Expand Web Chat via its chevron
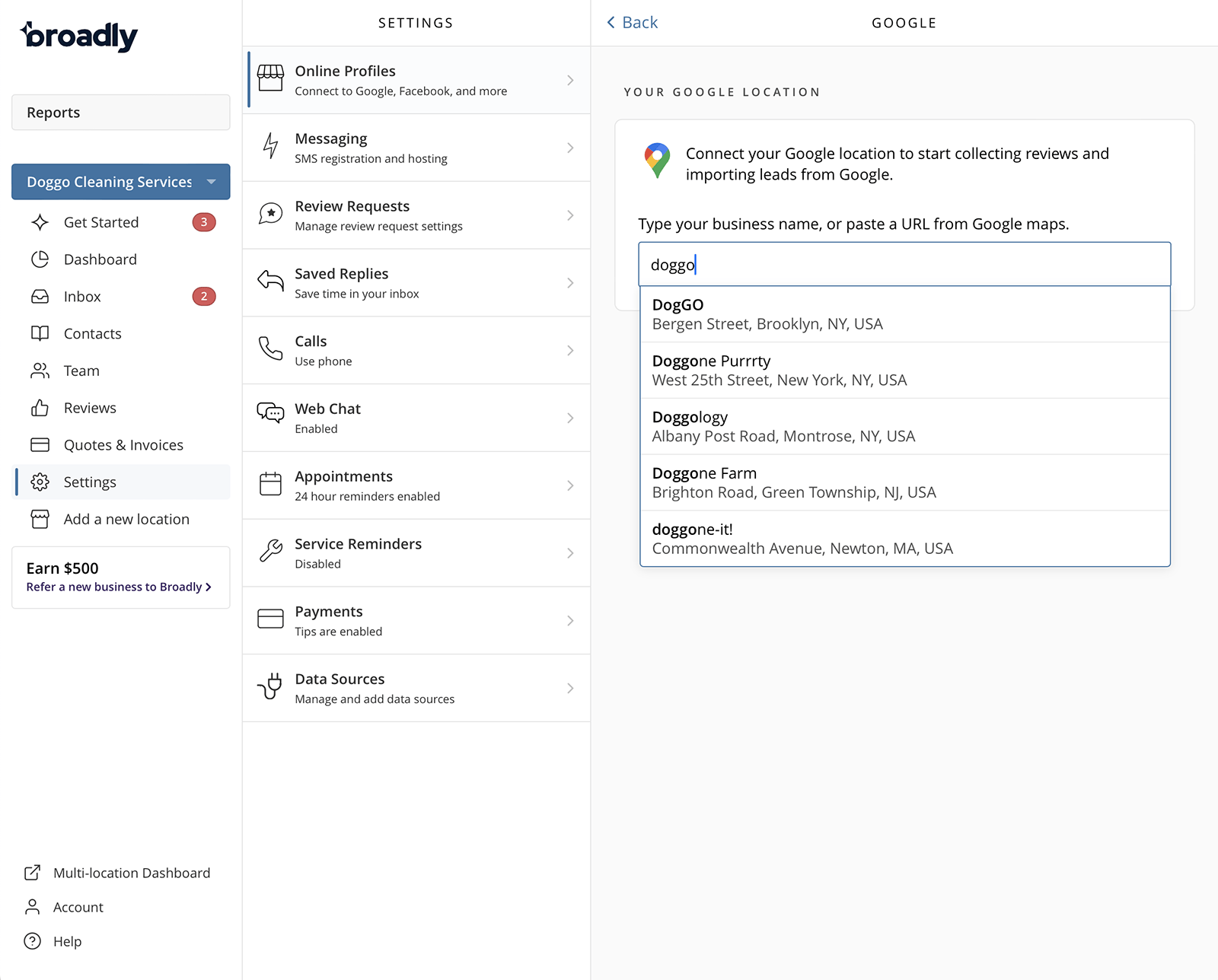1218x980 pixels. [570, 418]
